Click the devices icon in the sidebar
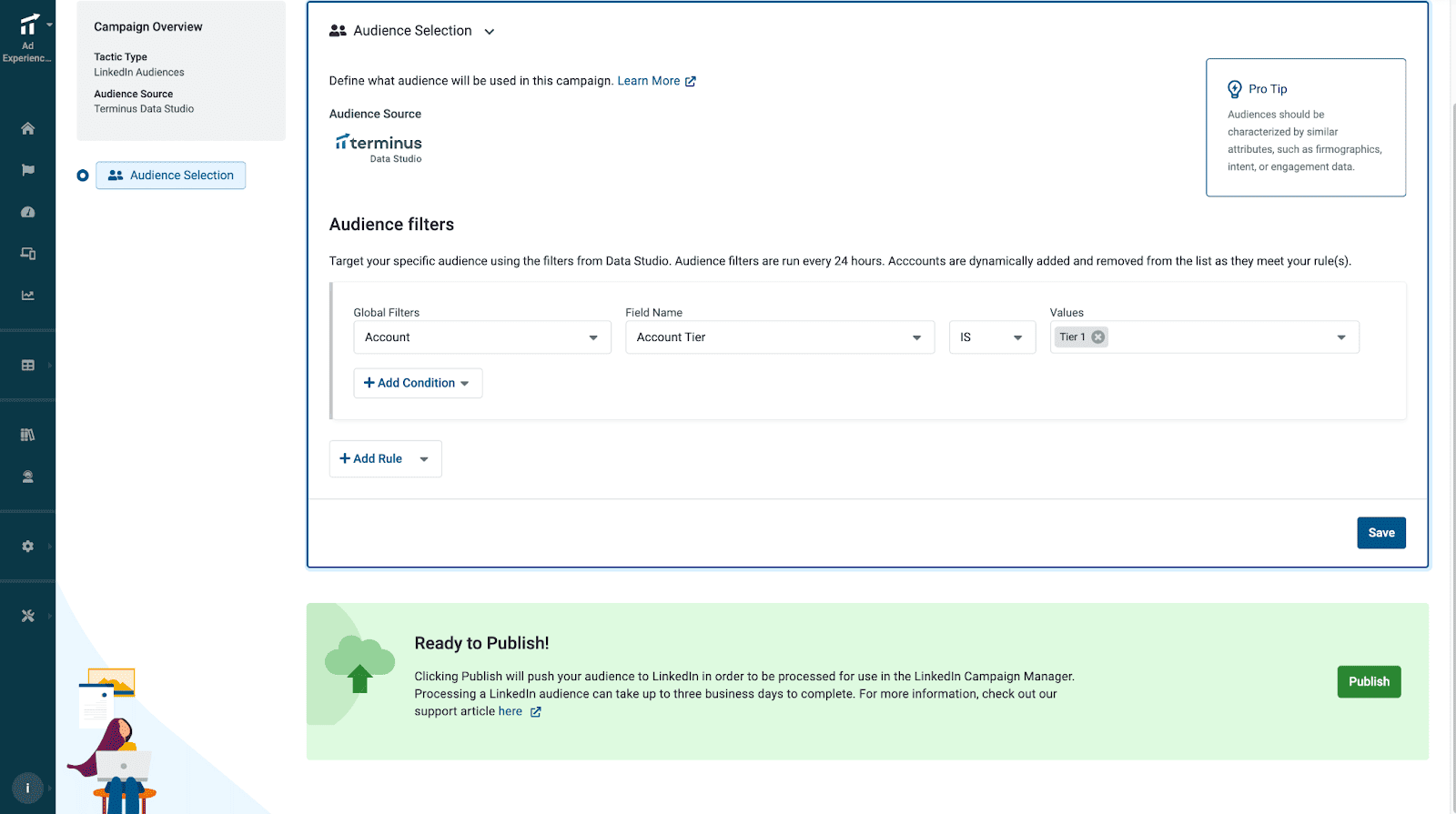 [27, 254]
